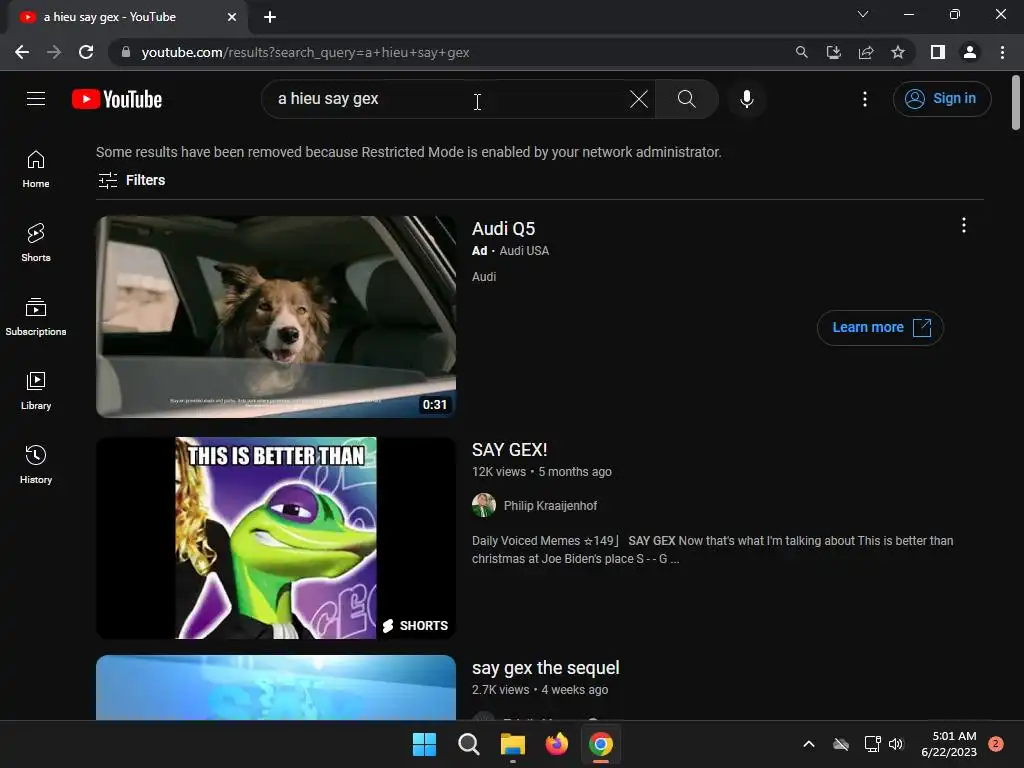View site info lock icon
Viewport: 1024px width, 768px height.
point(126,52)
